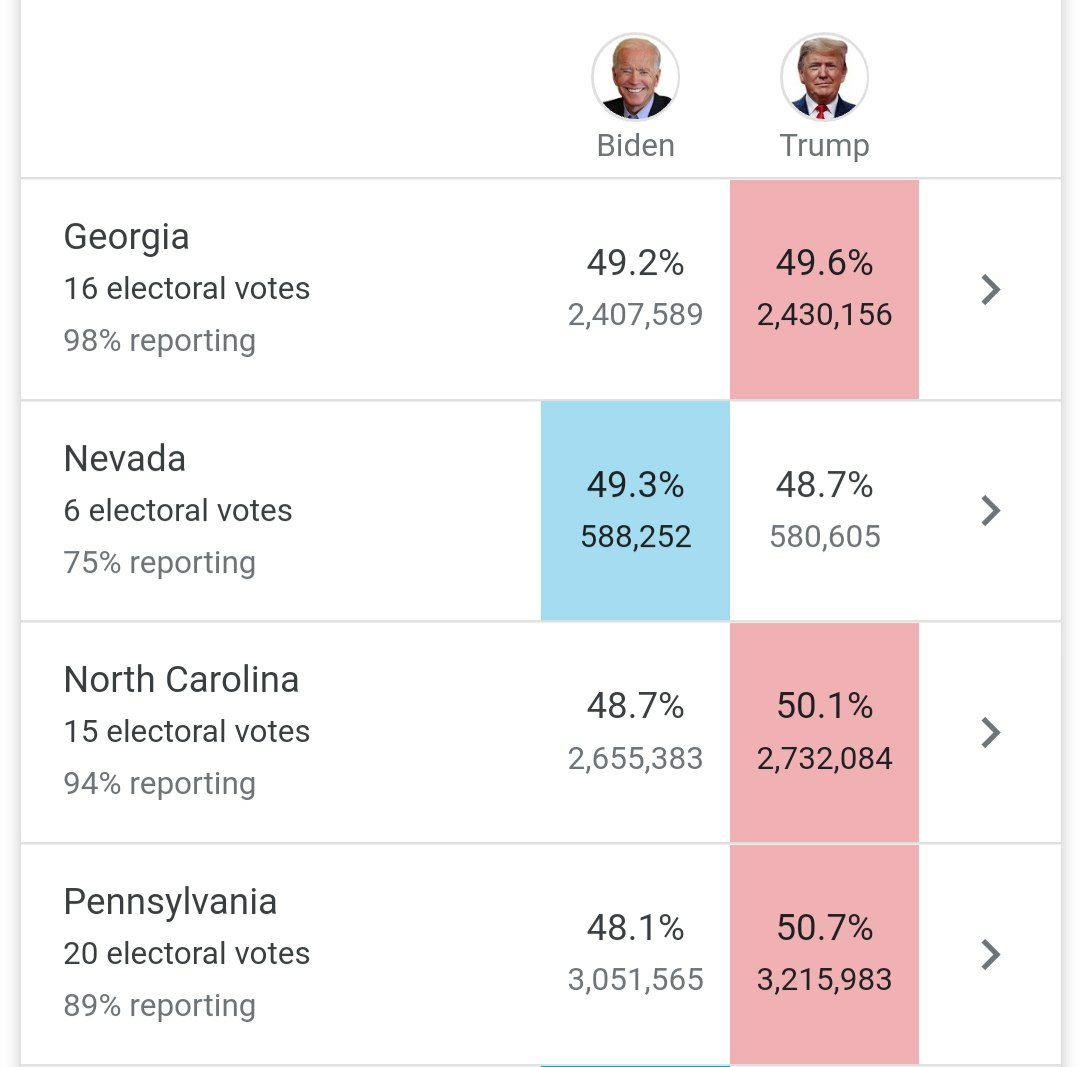The width and height of the screenshot is (1080, 1067).
Task: Click Biden's blue 49.3% Nevada cell
Action: tap(635, 511)
